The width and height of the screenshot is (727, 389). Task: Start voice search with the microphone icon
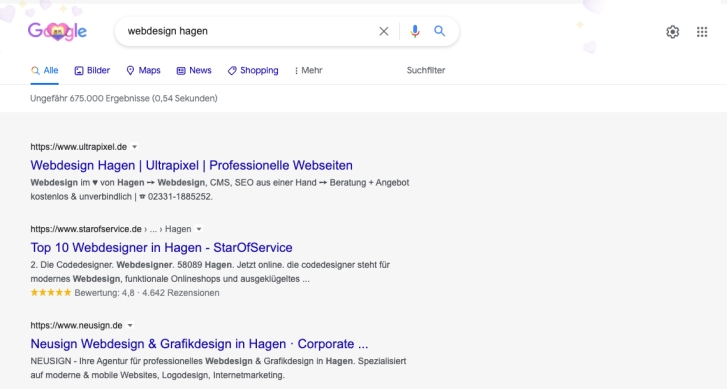click(x=415, y=31)
